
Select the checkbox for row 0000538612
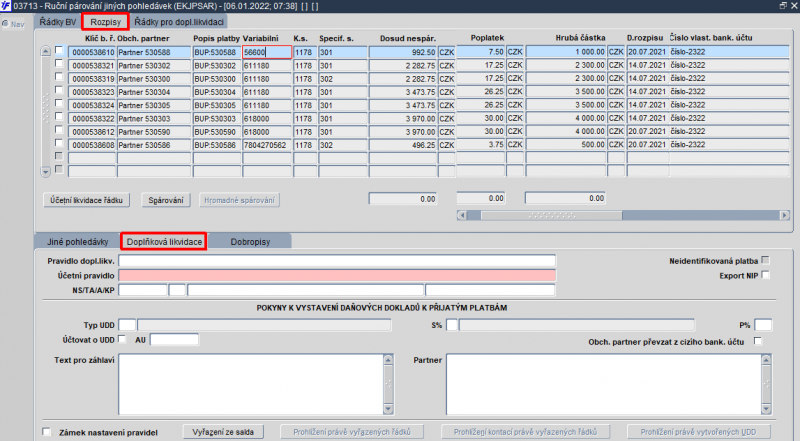[x=59, y=130]
